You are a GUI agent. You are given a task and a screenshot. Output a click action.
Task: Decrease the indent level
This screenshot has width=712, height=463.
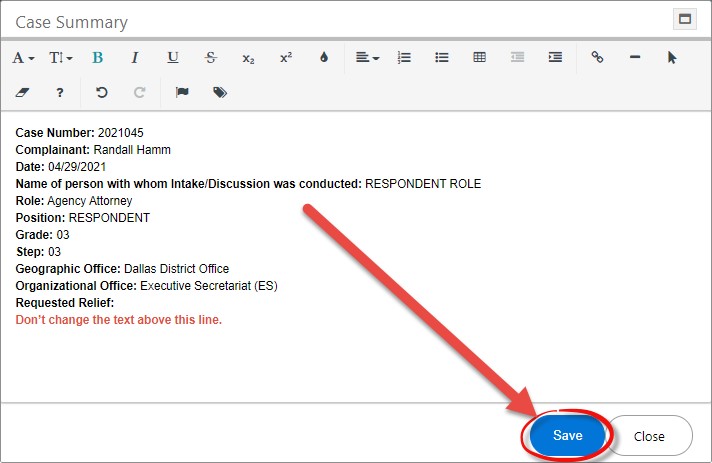(x=517, y=57)
